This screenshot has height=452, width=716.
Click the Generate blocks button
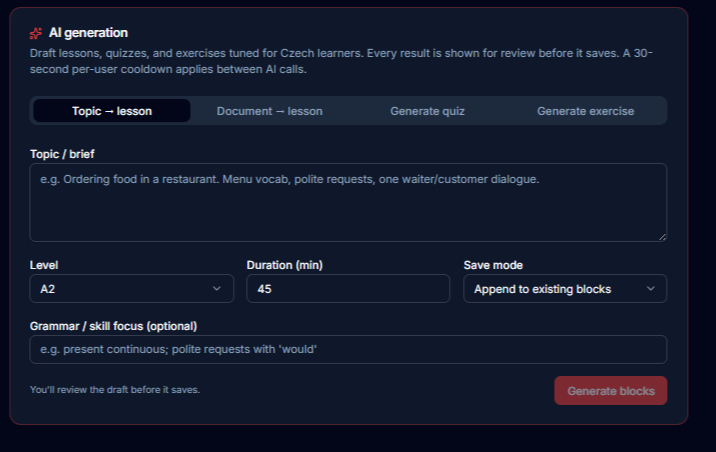pos(611,391)
